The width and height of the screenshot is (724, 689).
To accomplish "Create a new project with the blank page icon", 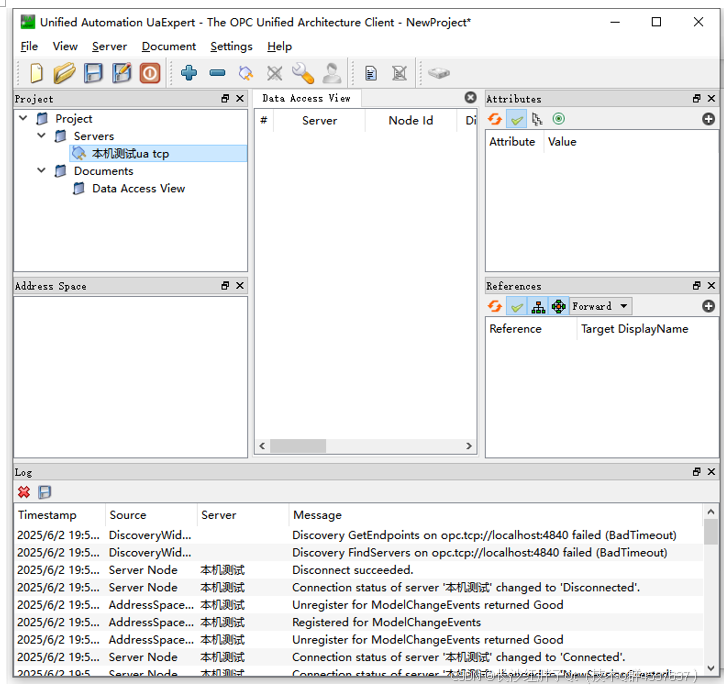I will 36,73.
